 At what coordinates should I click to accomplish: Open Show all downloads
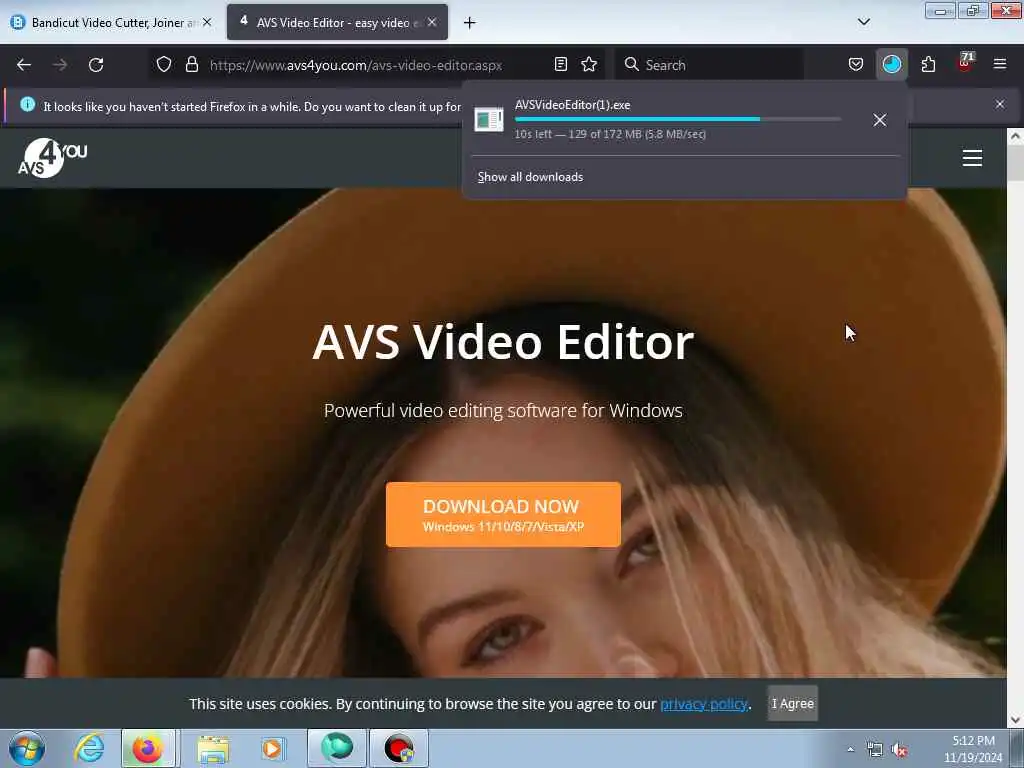click(530, 177)
